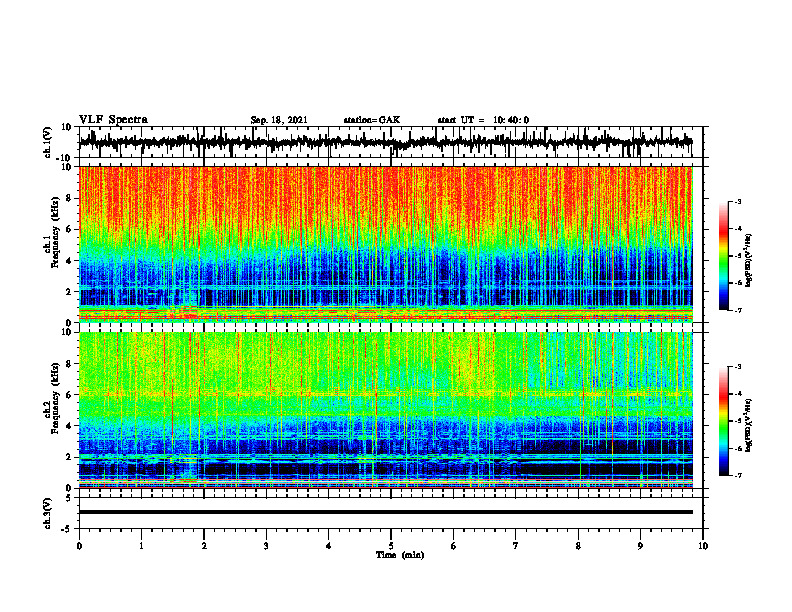This screenshot has width=792, height=612.
Task: Click the "-7" label below ch.2 colorbar
Action: point(738,476)
